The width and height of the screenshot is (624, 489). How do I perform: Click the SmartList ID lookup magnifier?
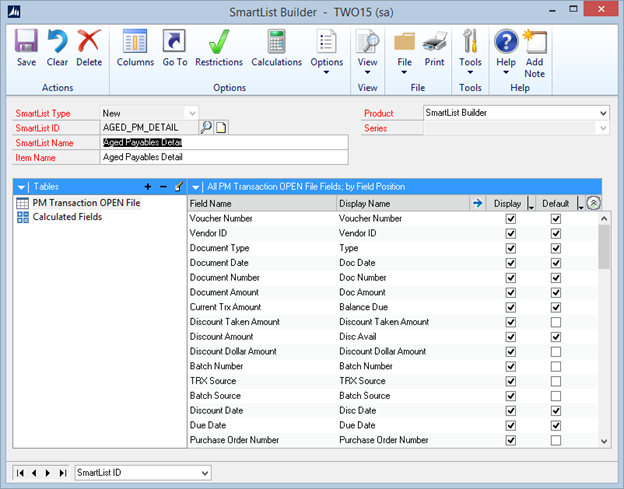[206, 127]
